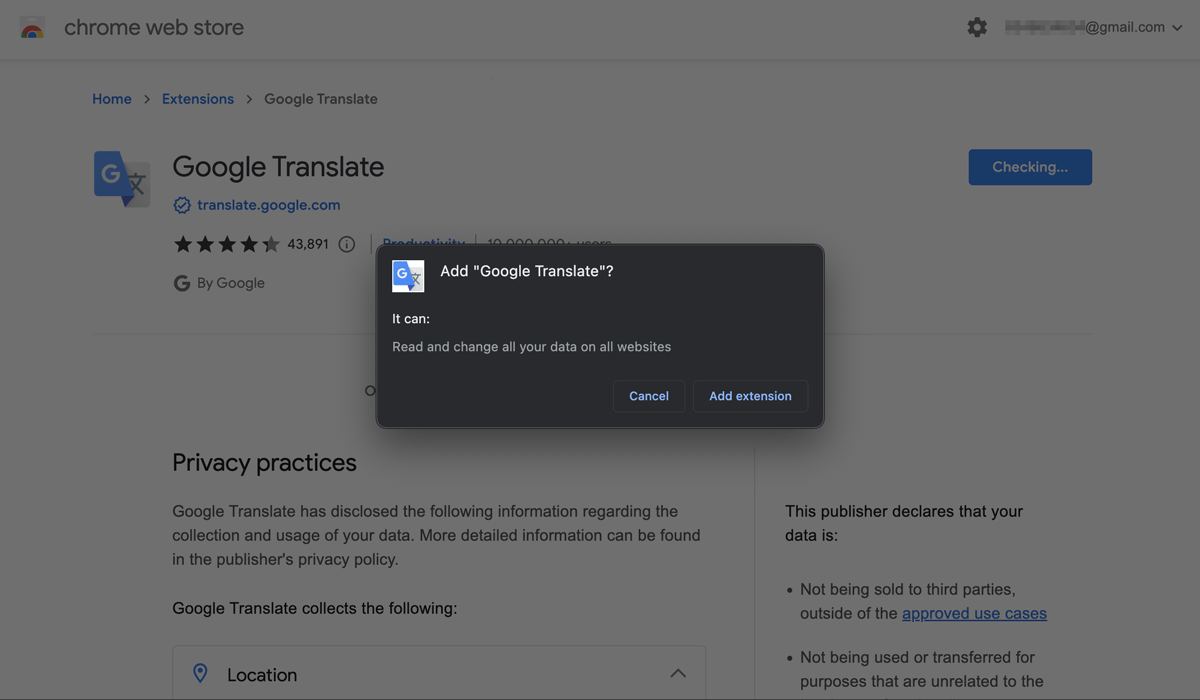Open the translate.google.com publisher link
The height and width of the screenshot is (700, 1200).
(x=268, y=205)
